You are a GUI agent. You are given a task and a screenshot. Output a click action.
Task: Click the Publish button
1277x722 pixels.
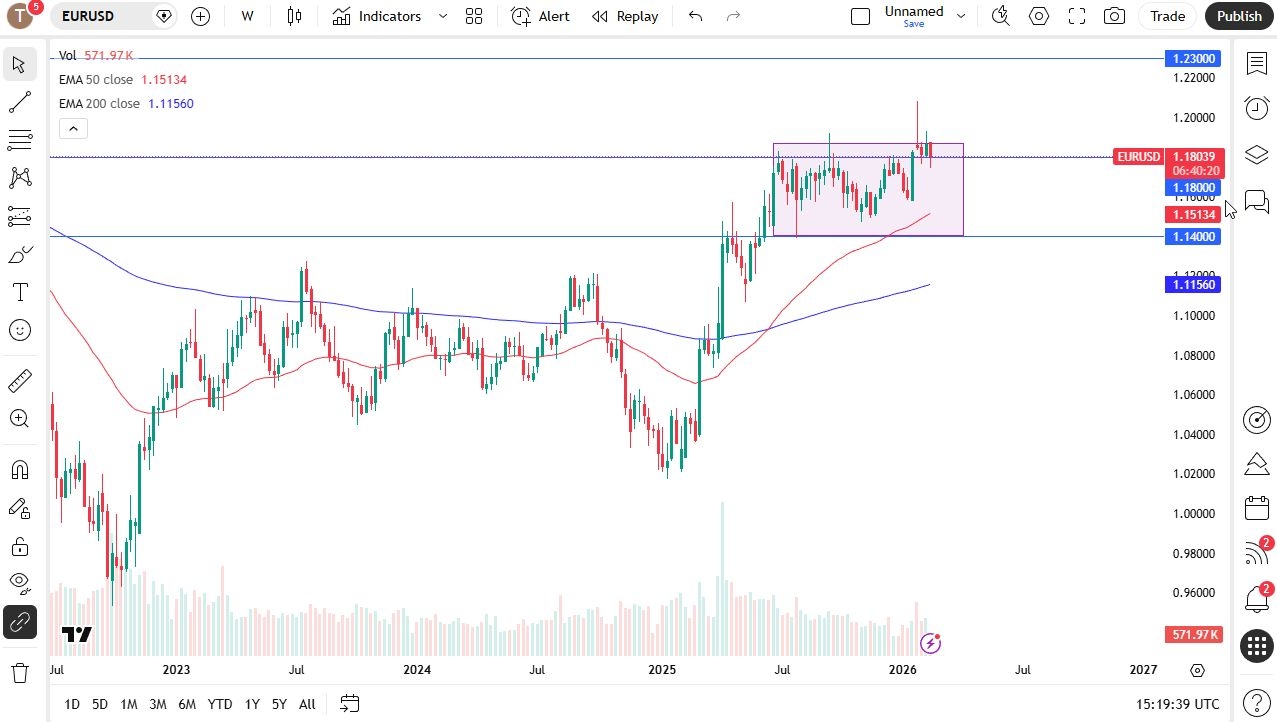(x=1239, y=16)
